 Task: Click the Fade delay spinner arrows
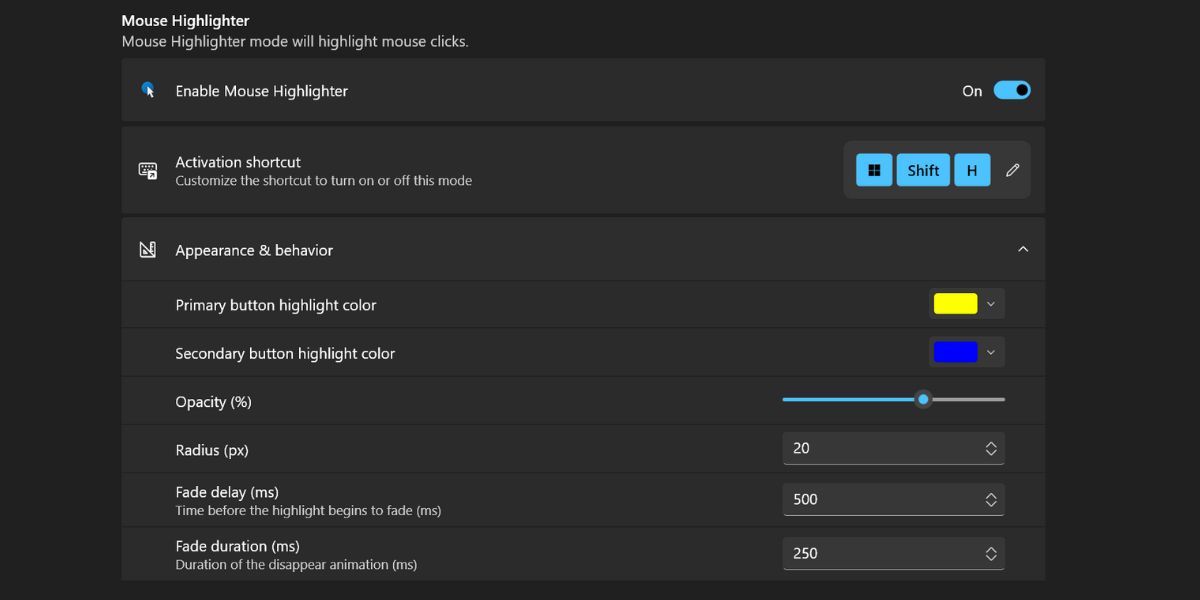click(991, 499)
